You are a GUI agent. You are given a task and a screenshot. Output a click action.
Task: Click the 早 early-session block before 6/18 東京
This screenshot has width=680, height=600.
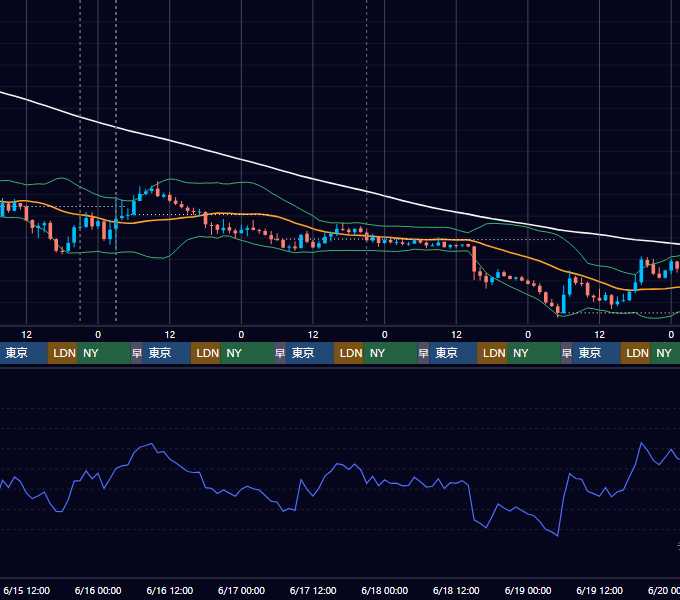(x=423, y=353)
